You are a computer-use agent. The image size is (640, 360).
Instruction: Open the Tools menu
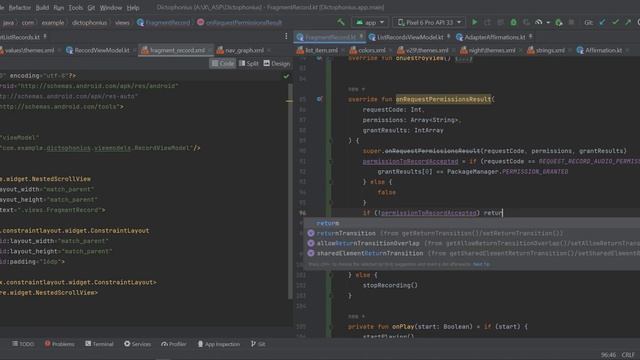click(76, 8)
